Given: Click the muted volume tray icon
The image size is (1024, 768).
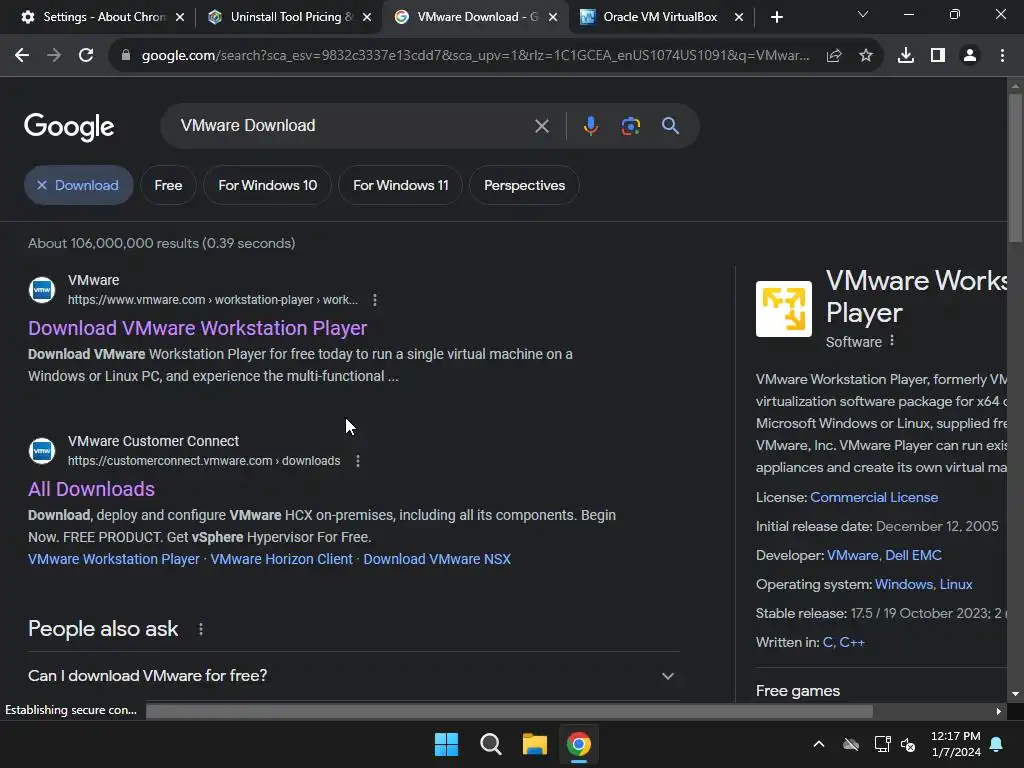Looking at the screenshot, I should (x=908, y=744).
